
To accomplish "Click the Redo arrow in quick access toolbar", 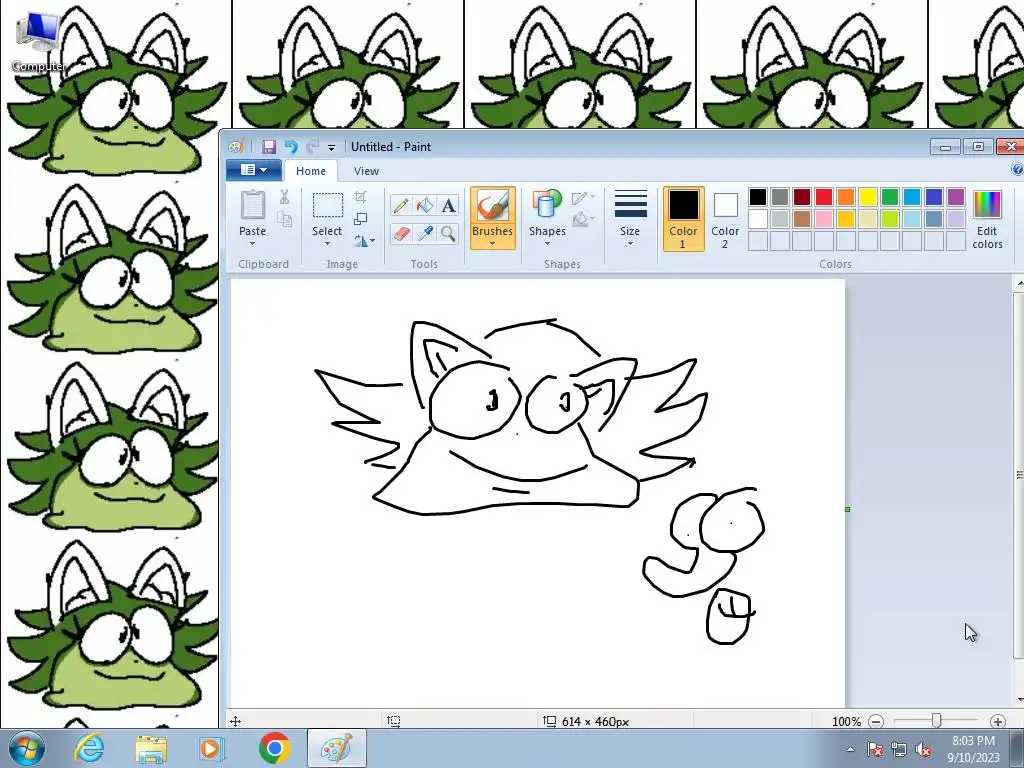I will coord(312,147).
